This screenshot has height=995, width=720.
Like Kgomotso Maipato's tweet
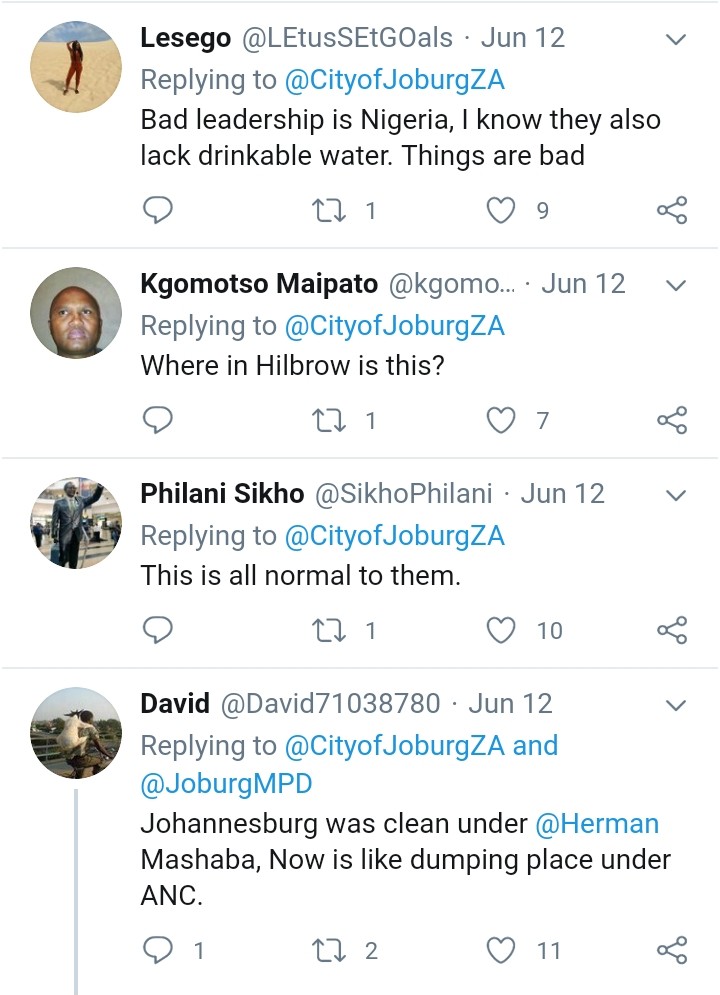tap(501, 420)
